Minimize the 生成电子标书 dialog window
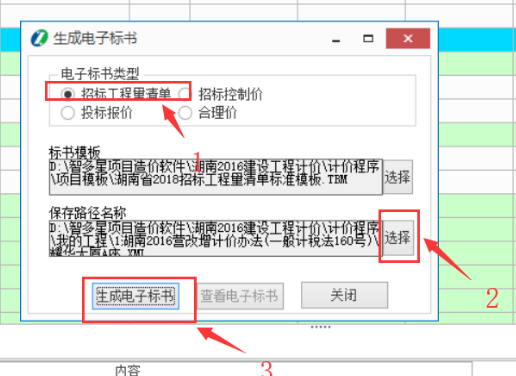The image size is (516, 376). (x=336, y=39)
